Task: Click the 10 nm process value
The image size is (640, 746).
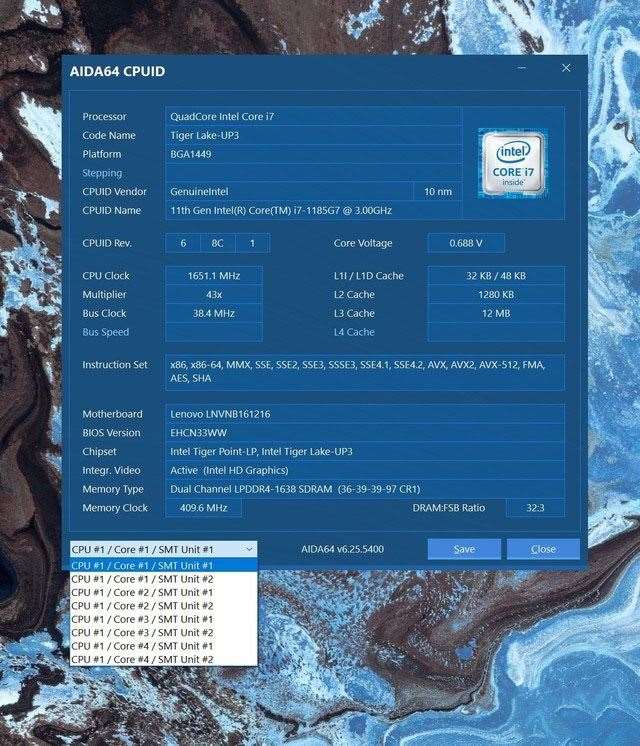Action: click(438, 191)
